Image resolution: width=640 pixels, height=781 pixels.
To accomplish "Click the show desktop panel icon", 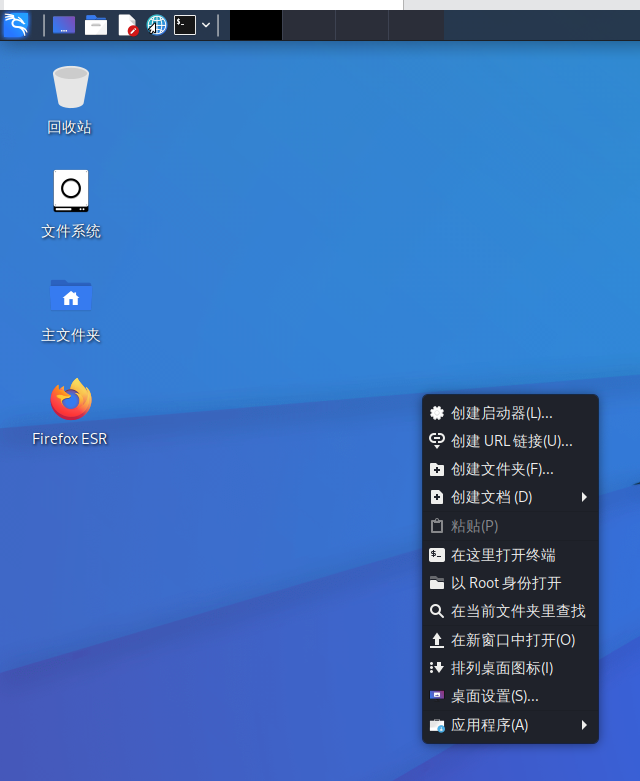I will [x=64, y=24].
